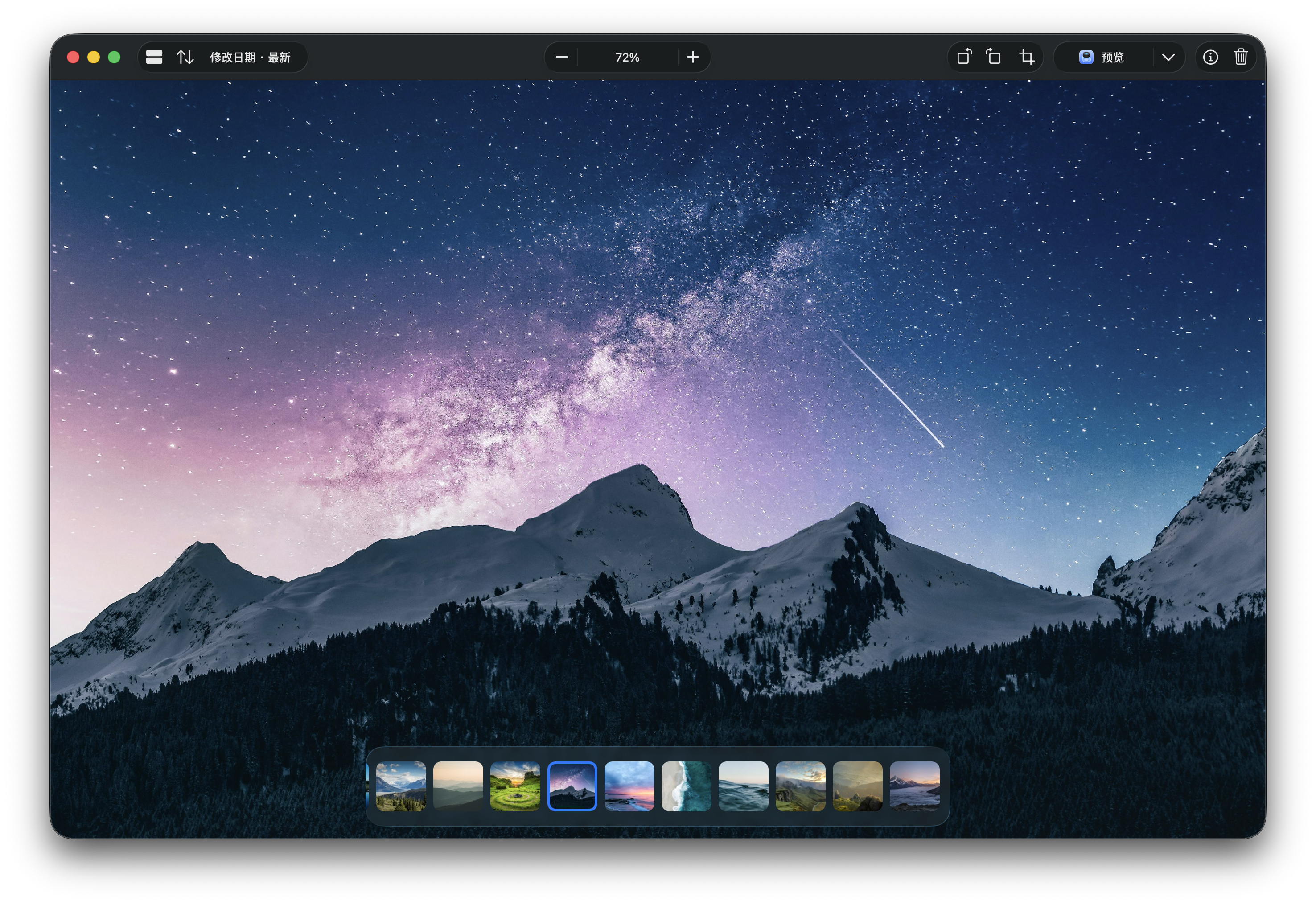
Task: Rotate the image counterclockwise
Action: point(964,57)
